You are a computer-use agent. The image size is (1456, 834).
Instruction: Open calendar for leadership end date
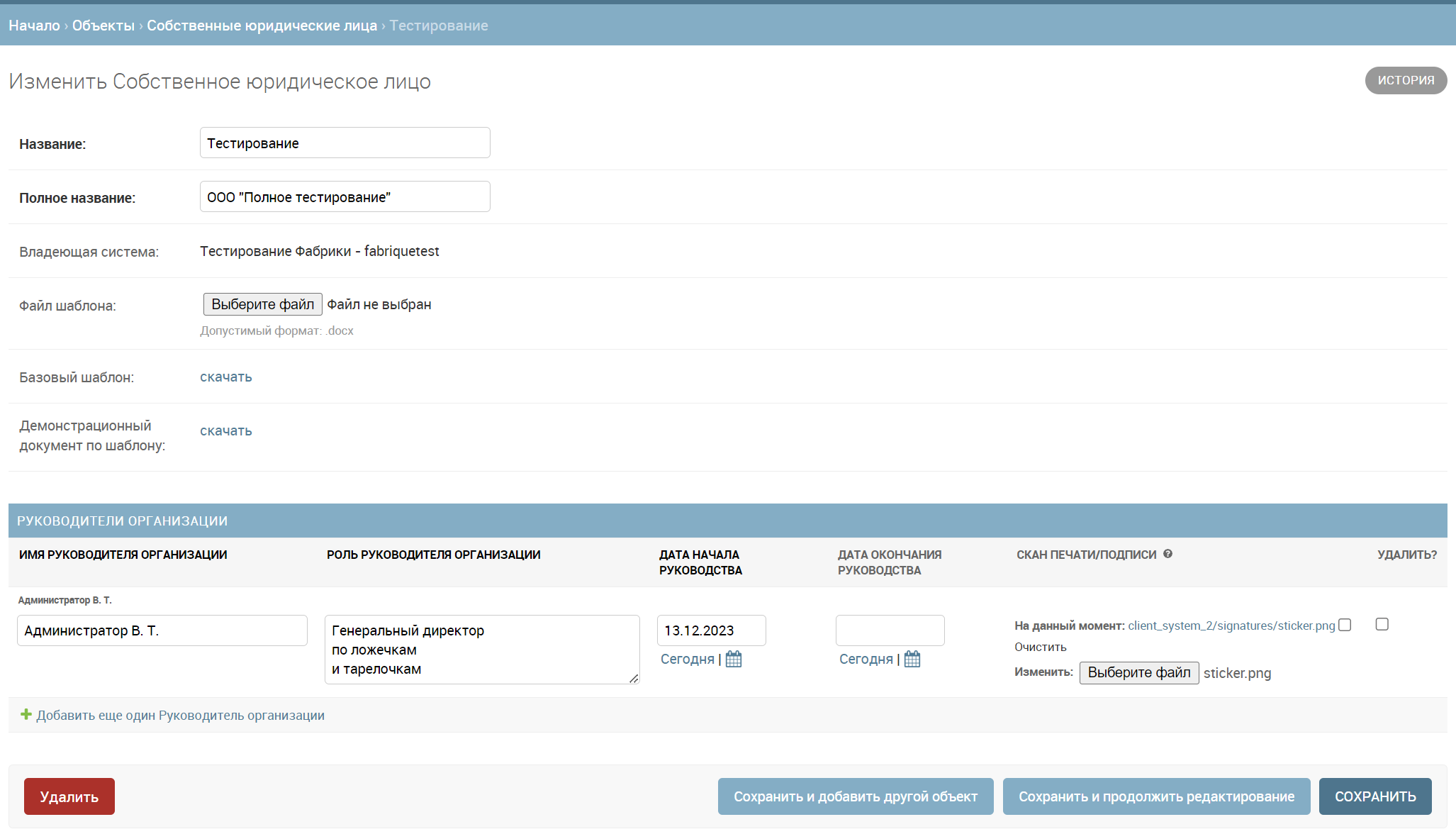(x=912, y=659)
